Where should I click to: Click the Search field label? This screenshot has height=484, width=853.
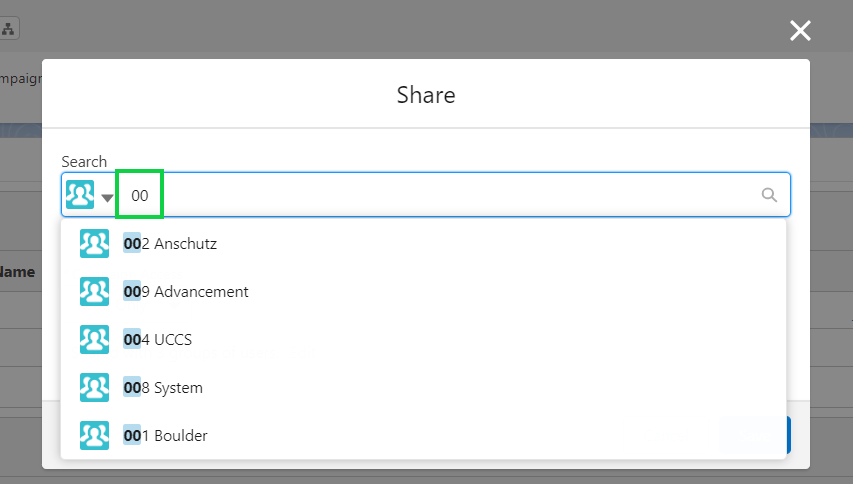coord(84,162)
